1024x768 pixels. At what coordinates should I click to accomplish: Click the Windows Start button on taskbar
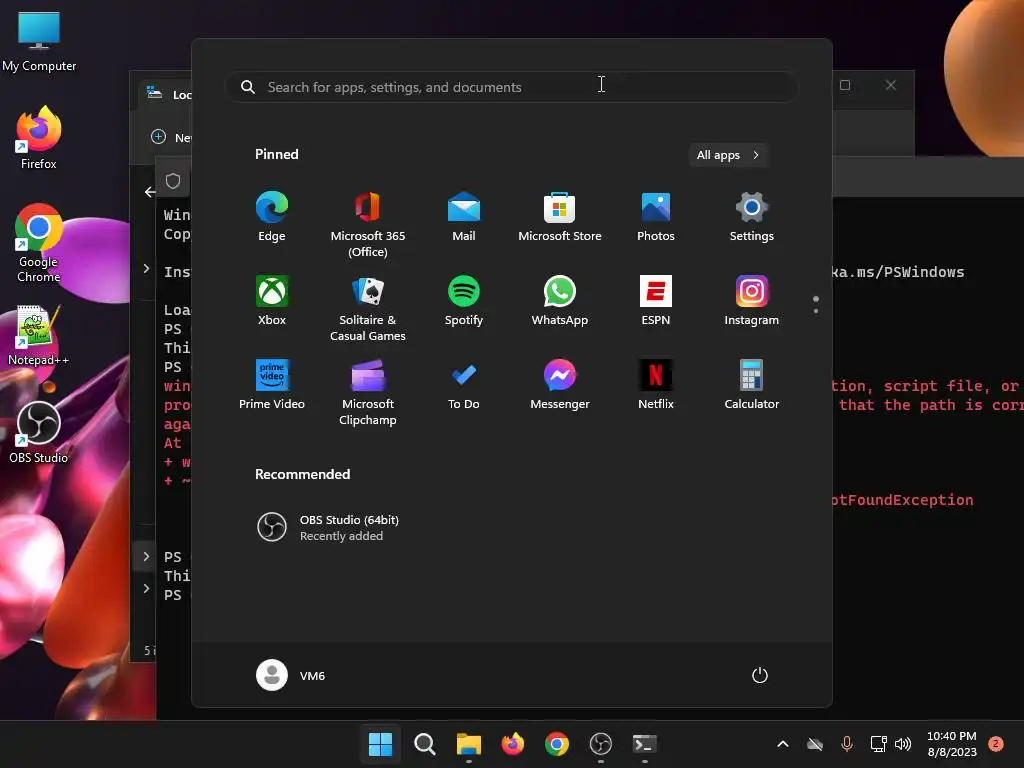[x=380, y=744]
